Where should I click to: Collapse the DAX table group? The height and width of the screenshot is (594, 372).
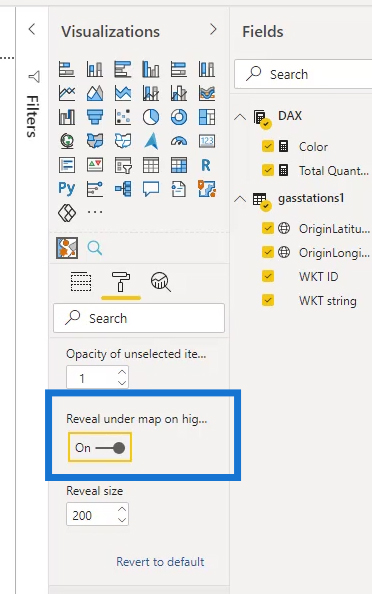(240, 116)
